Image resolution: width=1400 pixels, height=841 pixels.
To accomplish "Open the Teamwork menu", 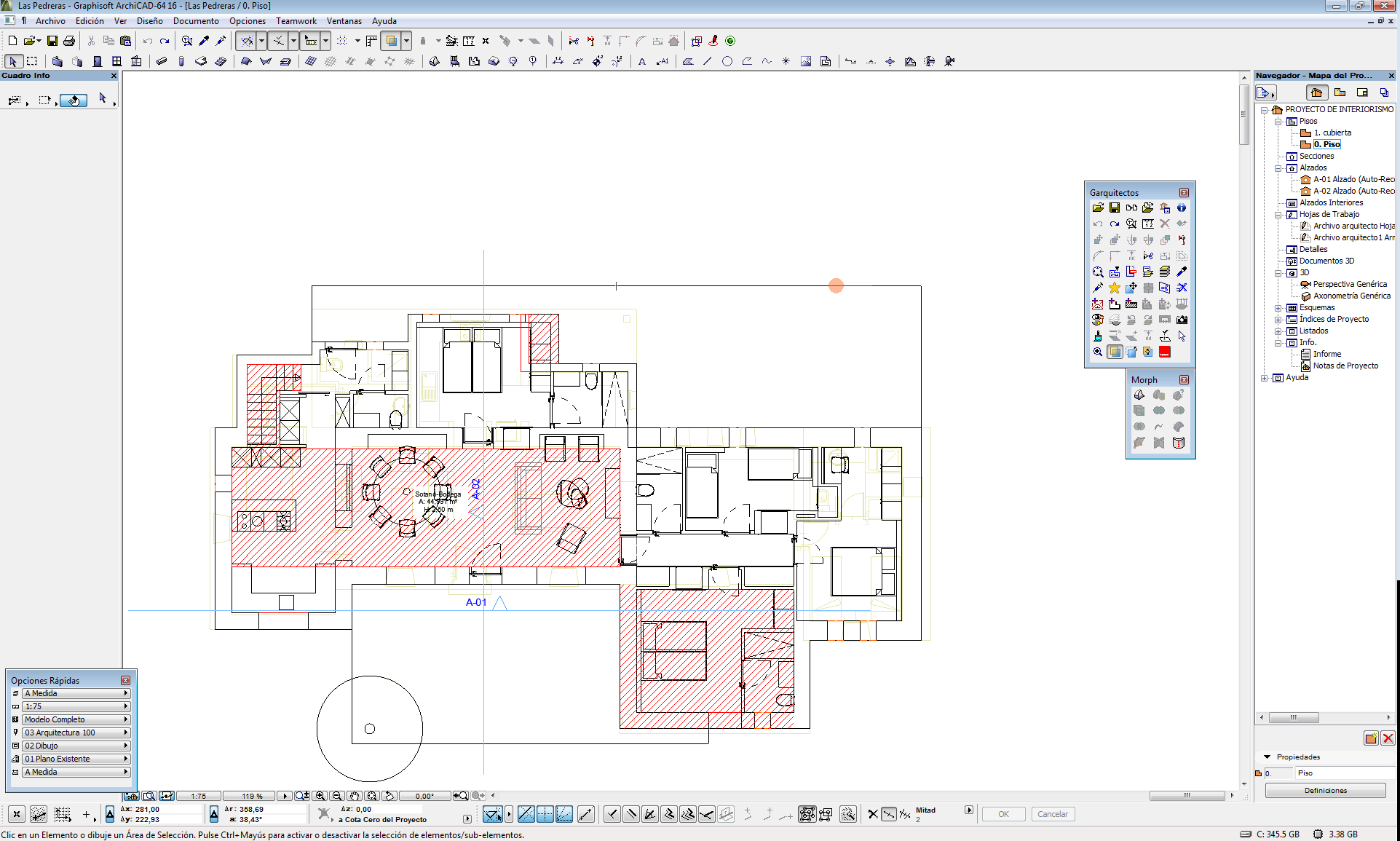I will [296, 21].
